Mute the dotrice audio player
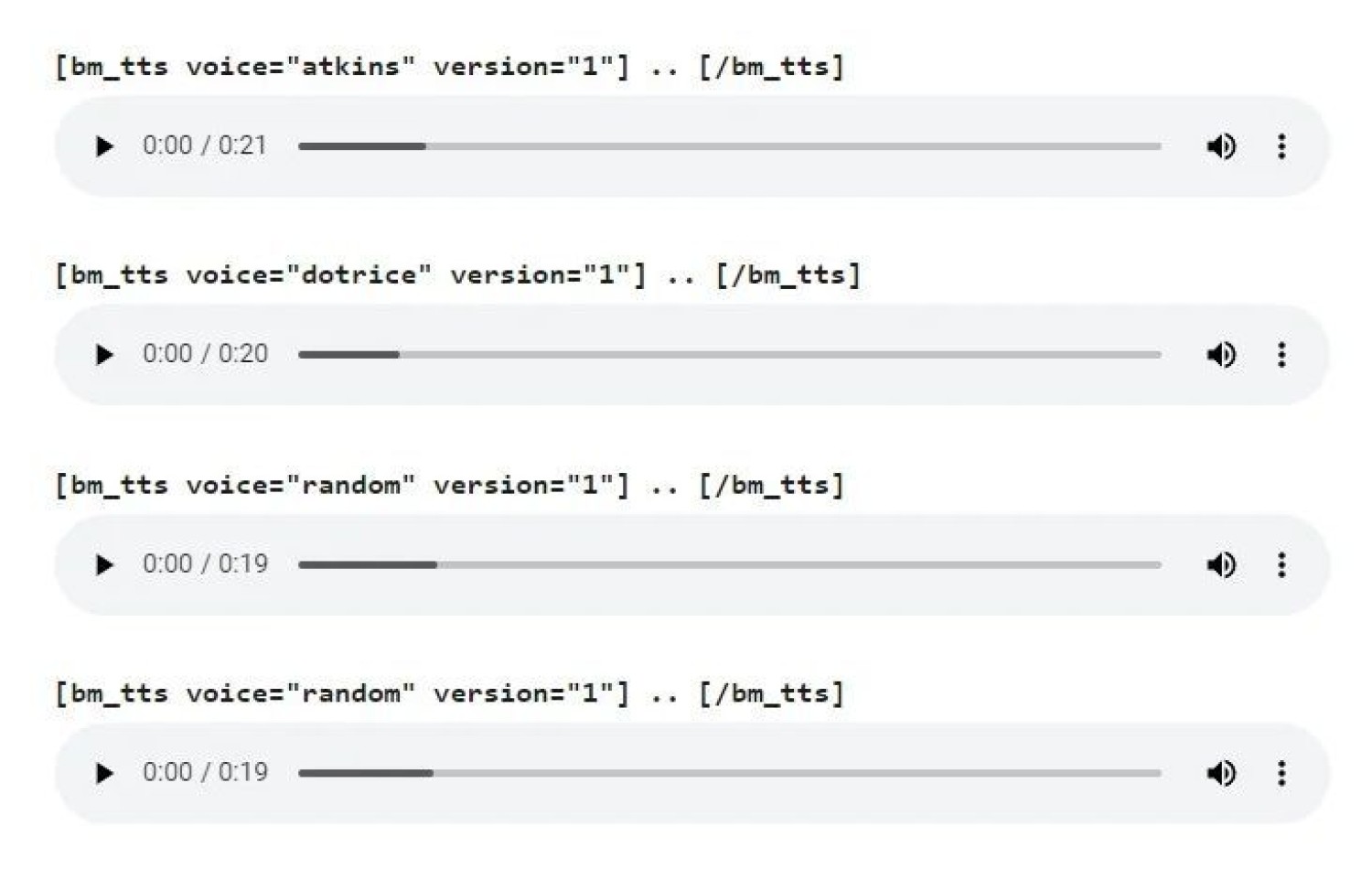Viewport: 1372px width, 869px height. click(1221, 355)
